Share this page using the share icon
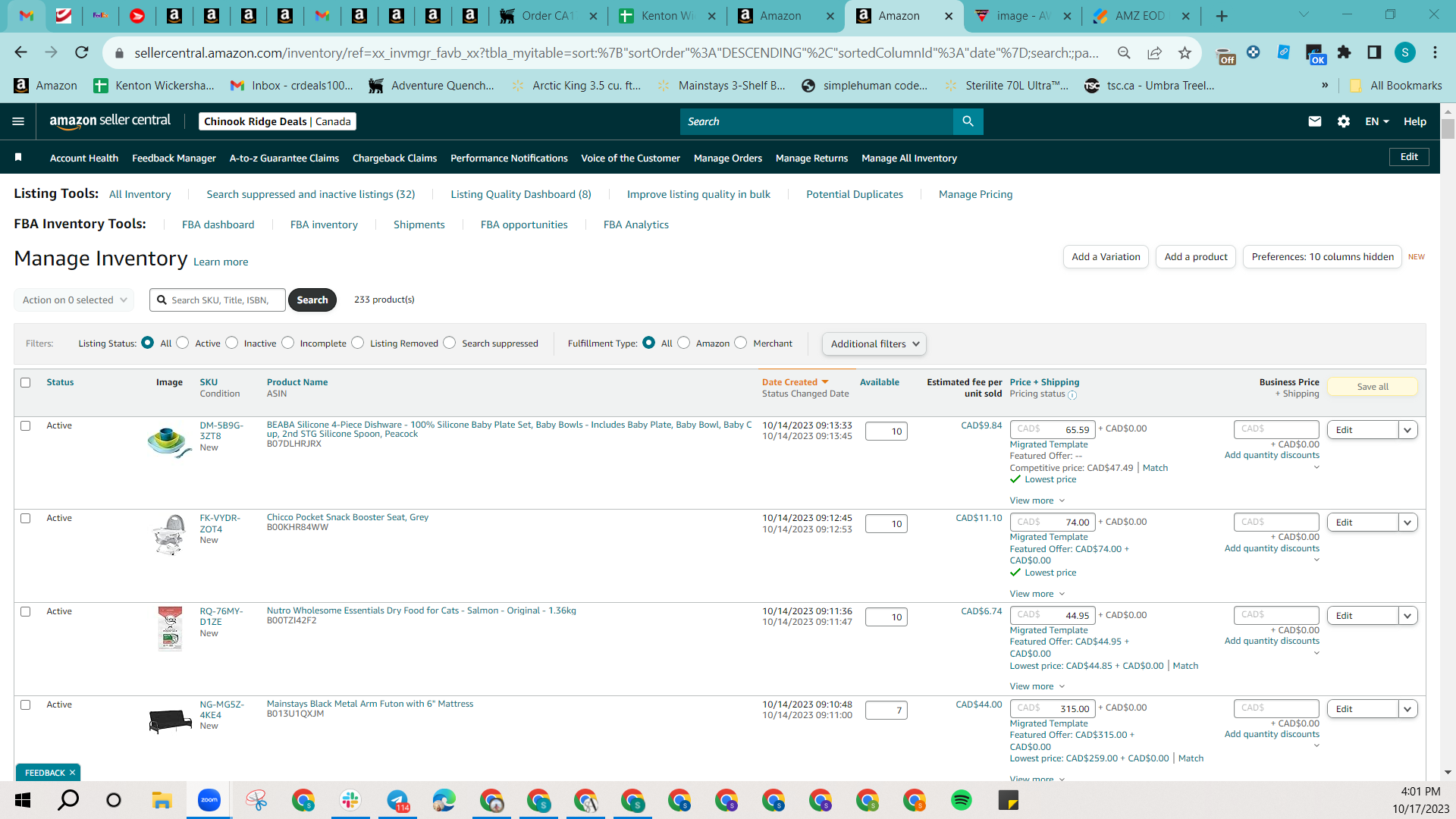 1154,52
